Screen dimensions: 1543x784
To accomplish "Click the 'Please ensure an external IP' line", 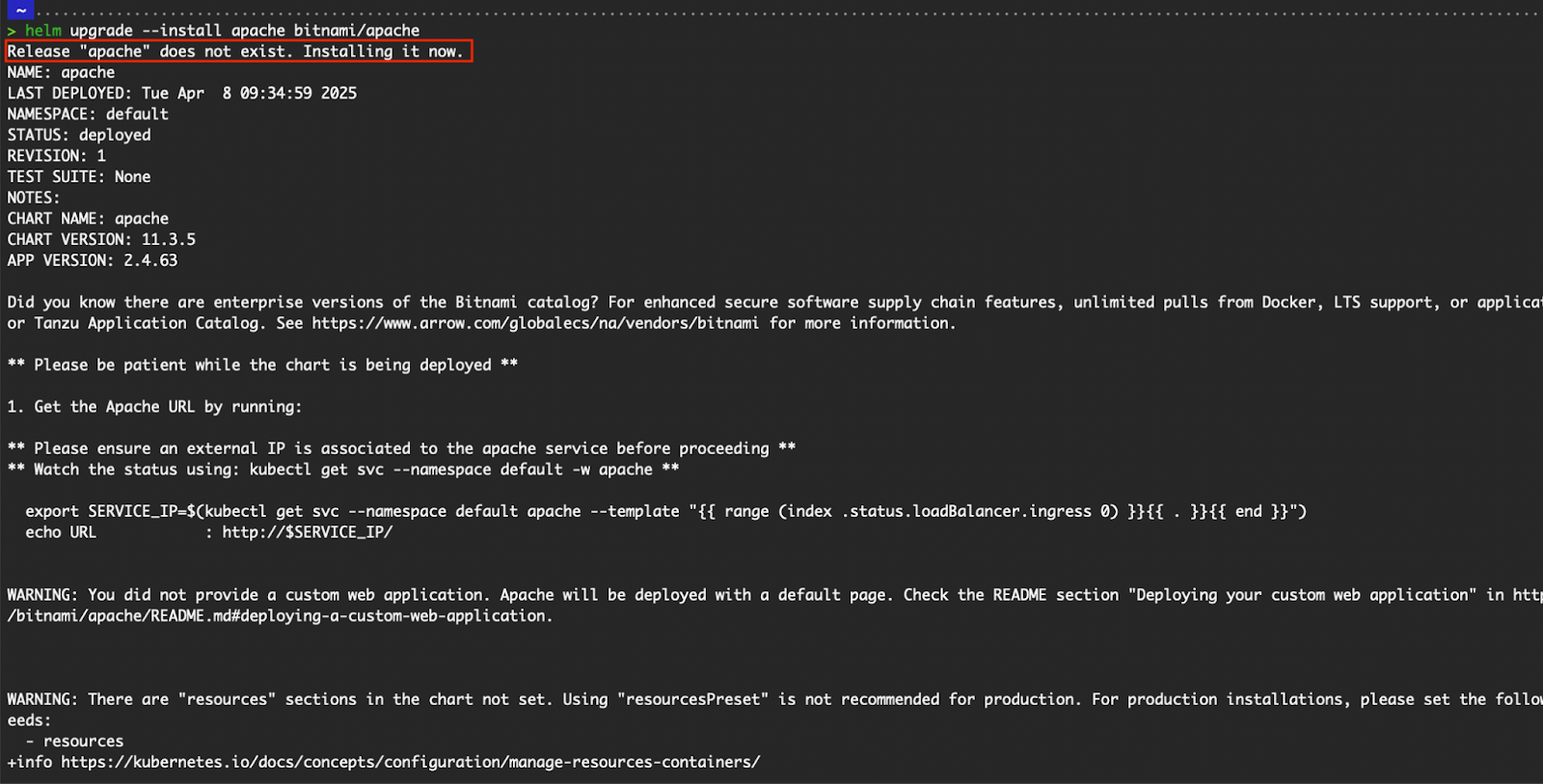I will tap(401, 448).
